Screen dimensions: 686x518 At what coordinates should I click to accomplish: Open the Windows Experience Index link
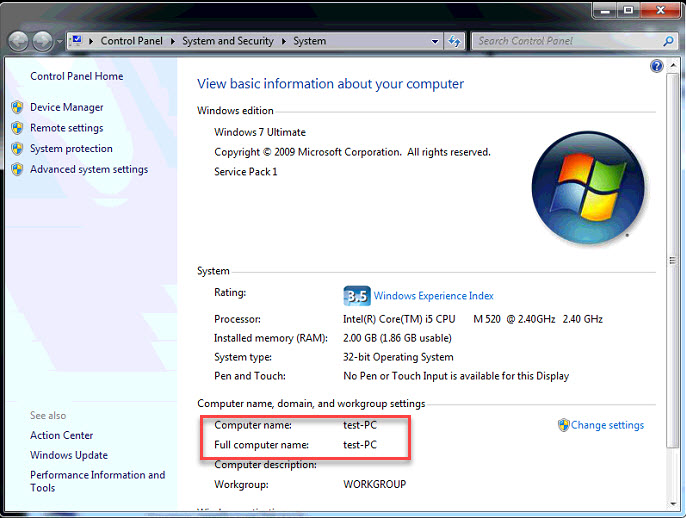click(434, 296)
